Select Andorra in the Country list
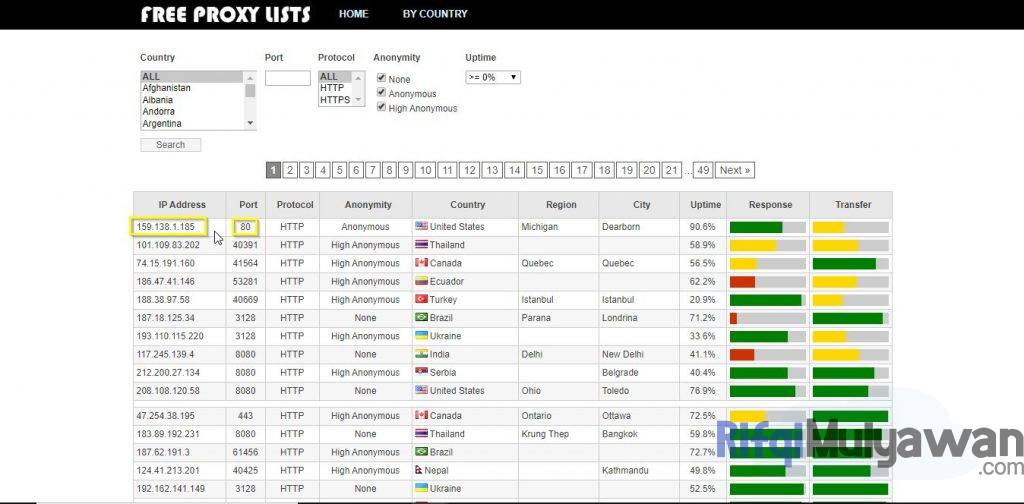Viewport: 1024px width, 504px height. [192, 112]
